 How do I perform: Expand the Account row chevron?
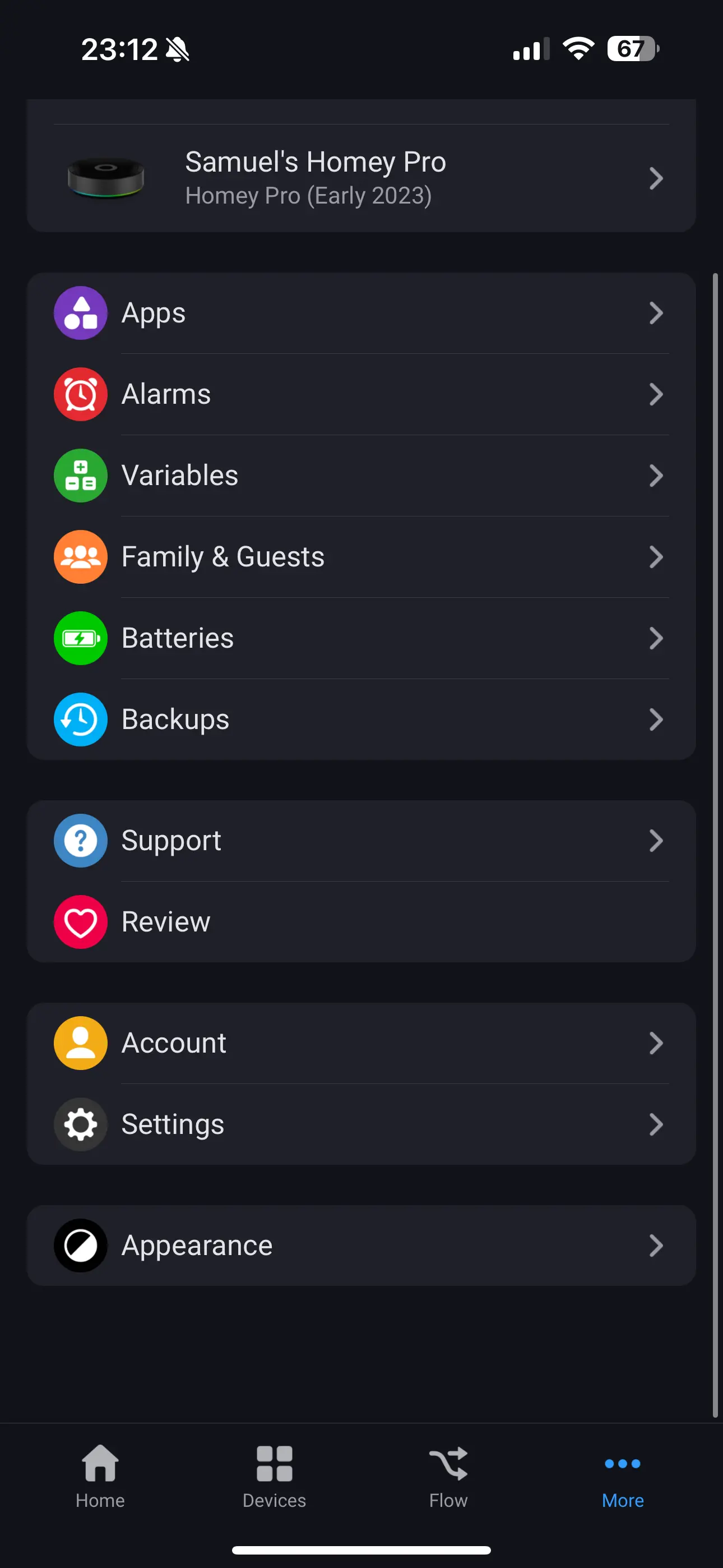tap(655, 1043)
